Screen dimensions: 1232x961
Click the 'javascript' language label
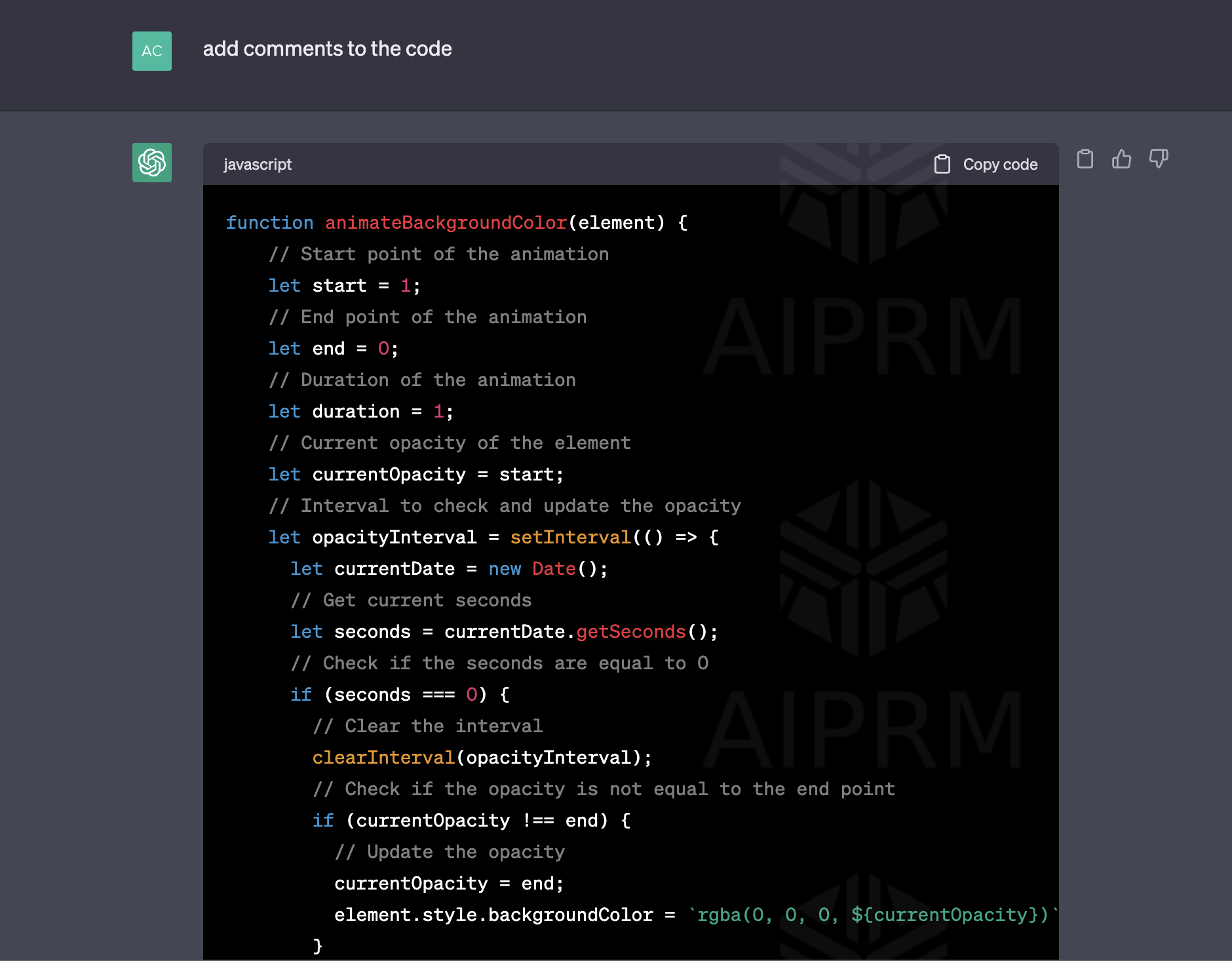click(x=258, y=165)
